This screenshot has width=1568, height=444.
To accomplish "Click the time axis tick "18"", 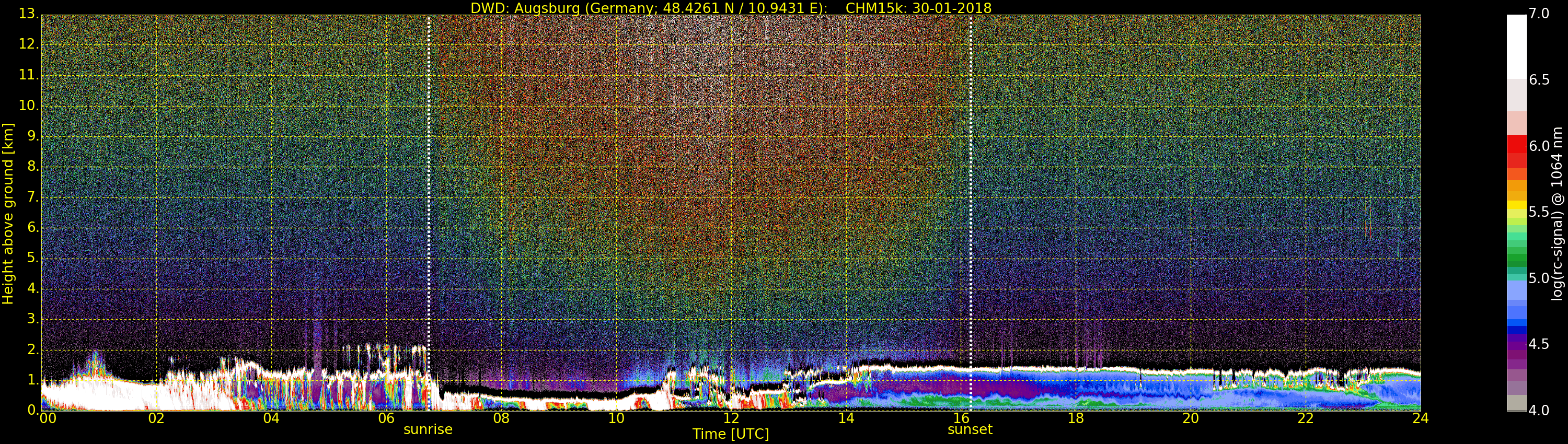I will coord(1076,418).
